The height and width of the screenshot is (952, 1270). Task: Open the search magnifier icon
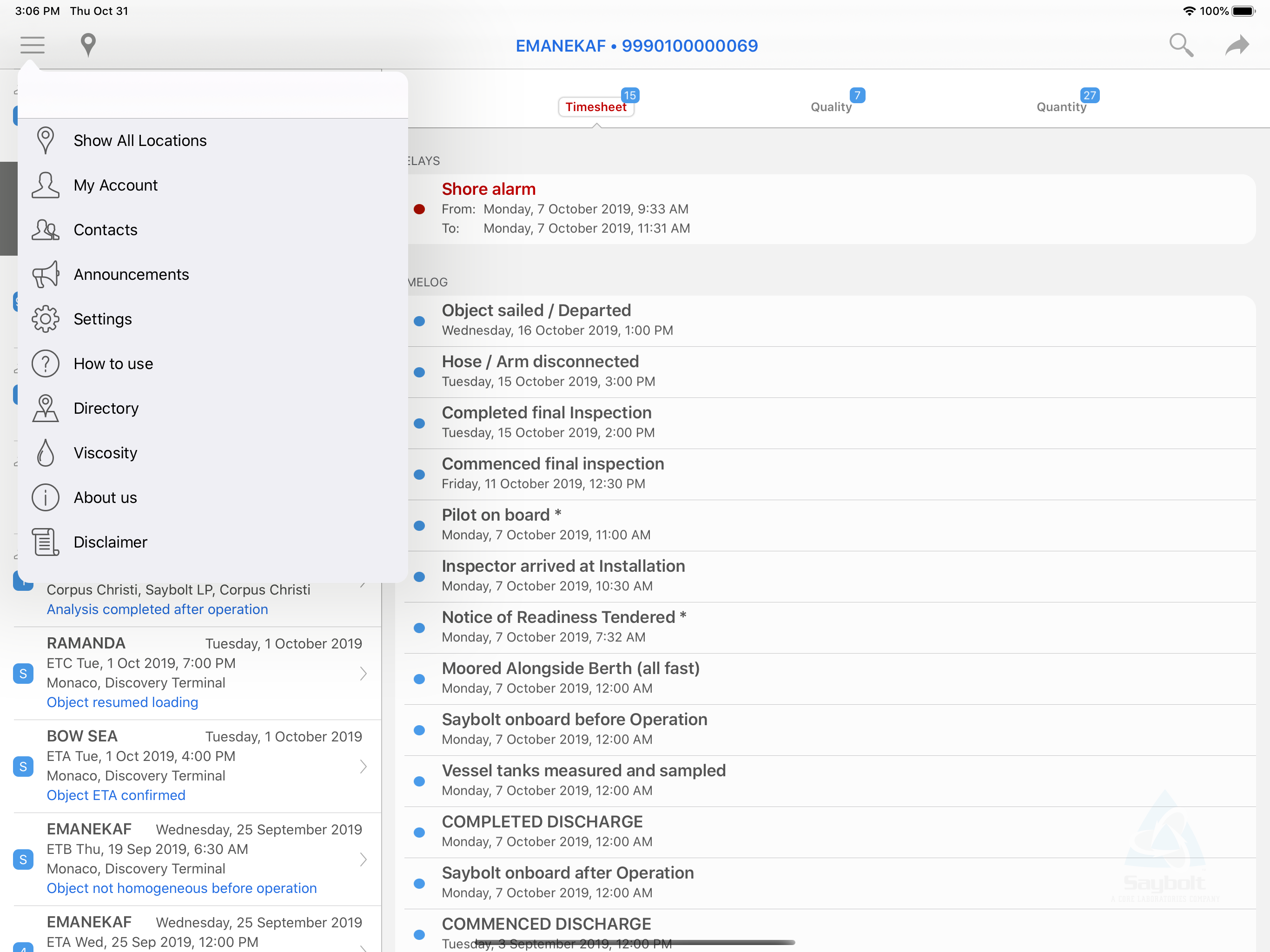[1181, 45]
